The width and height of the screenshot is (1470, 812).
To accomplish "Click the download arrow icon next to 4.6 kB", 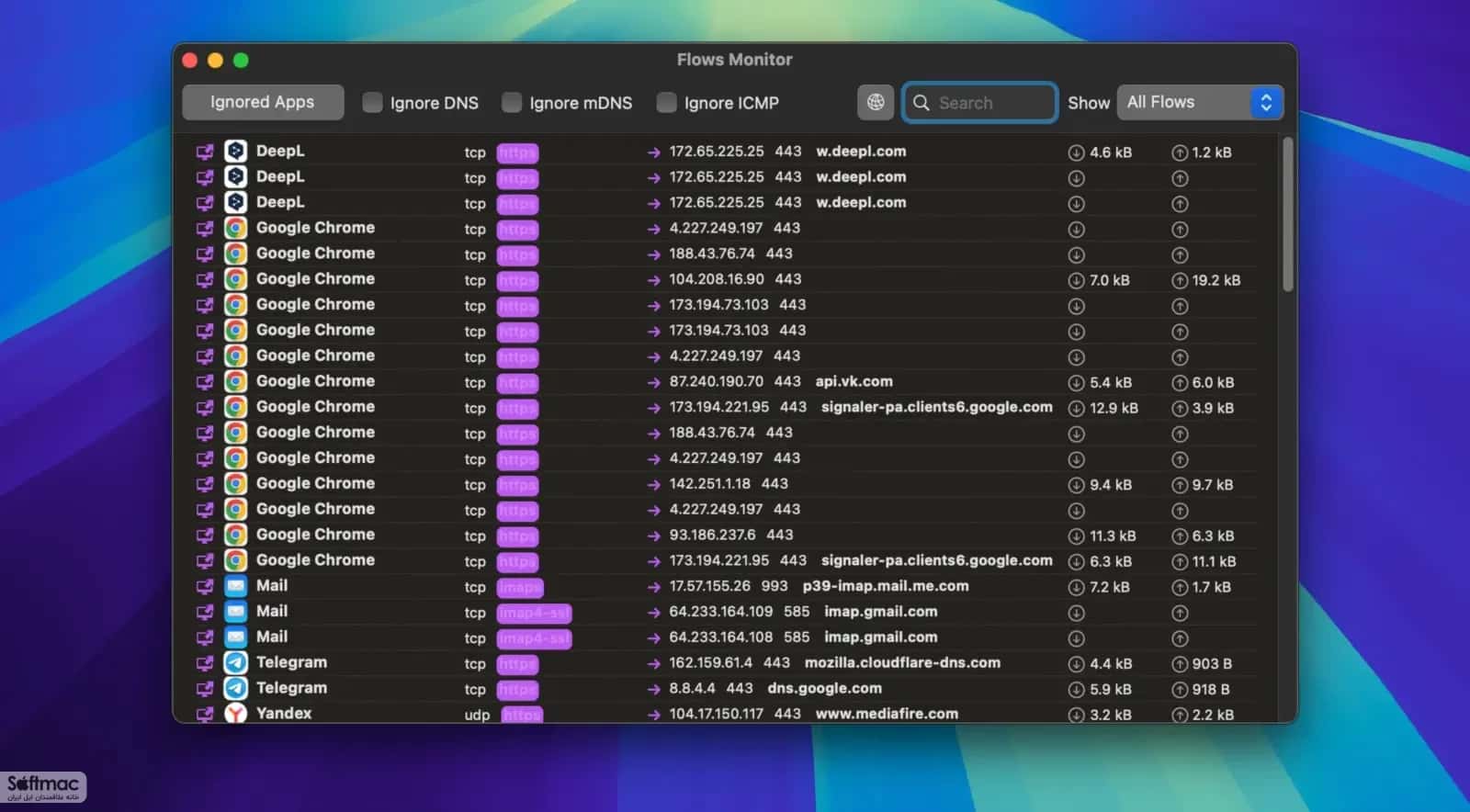I will 1076,152.
